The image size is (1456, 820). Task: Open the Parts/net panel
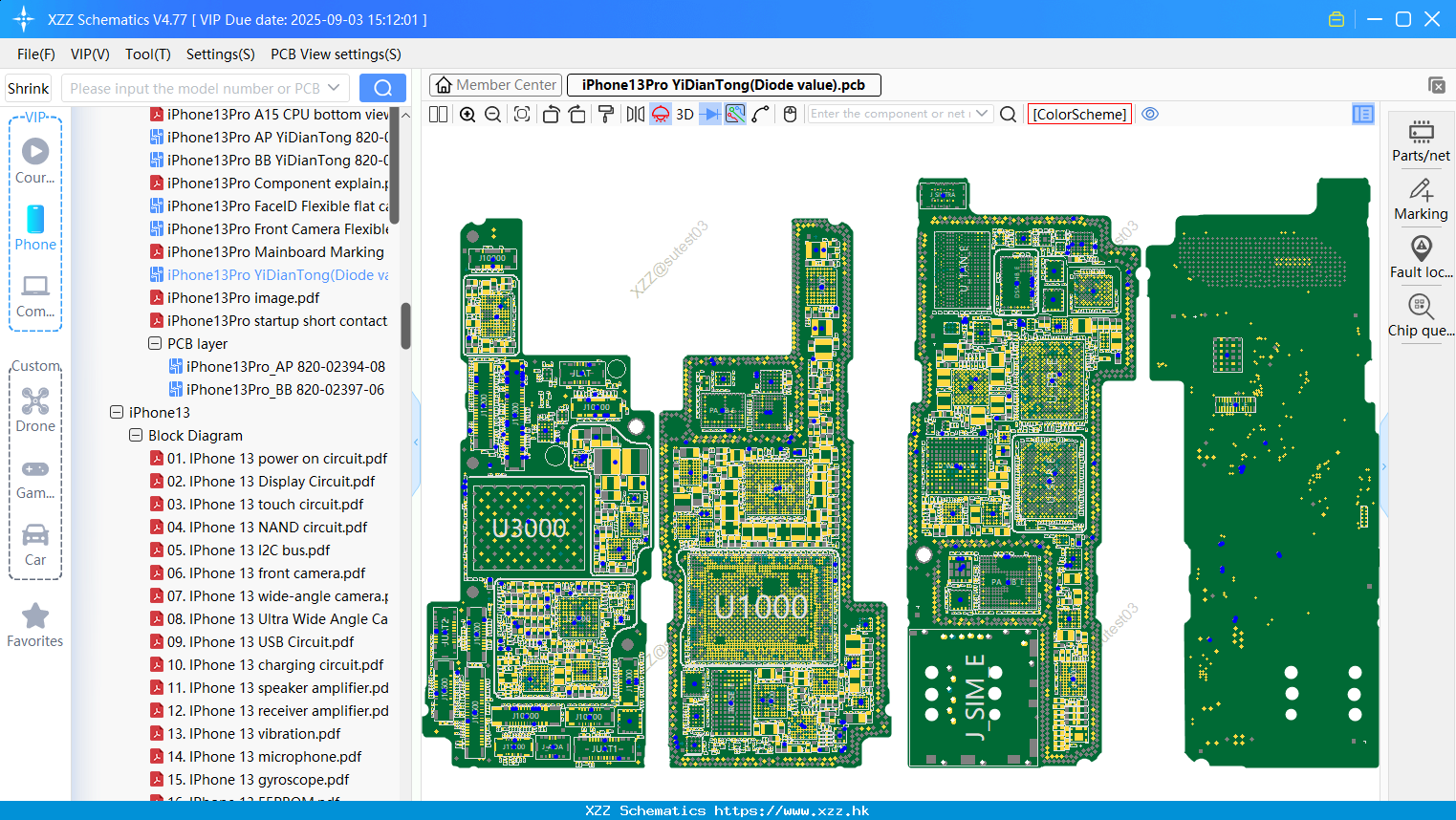(1421, 140)
